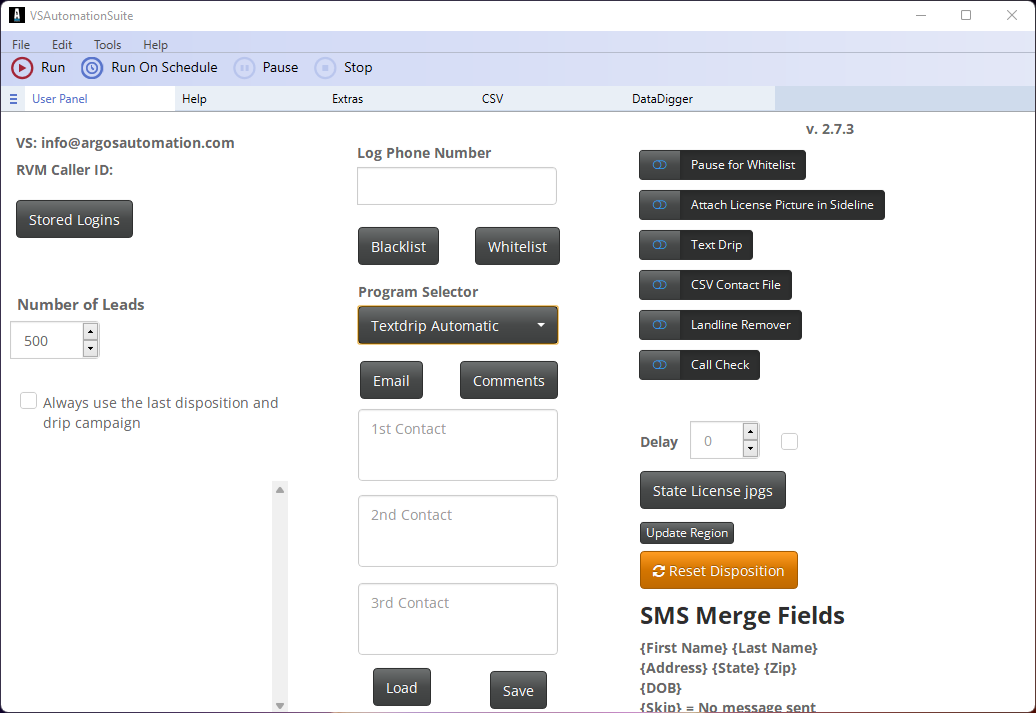
Task: Click the Run On Schedule clock icon
Action: (92, 68)
